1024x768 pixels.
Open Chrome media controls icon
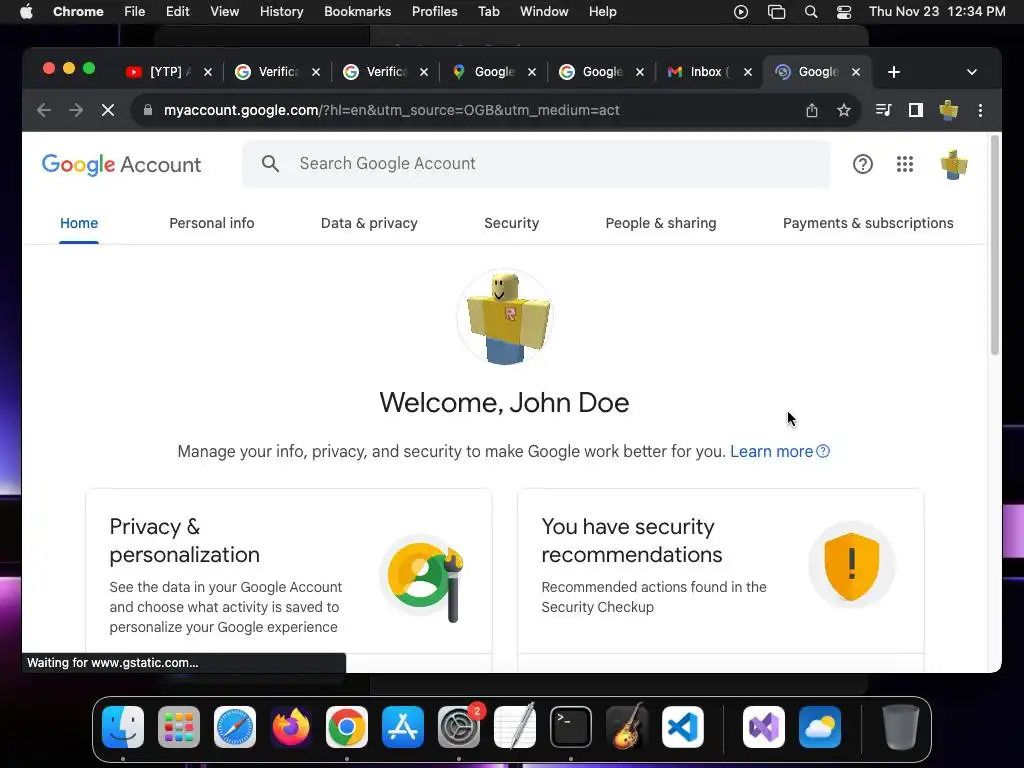(x=883, y=110)
